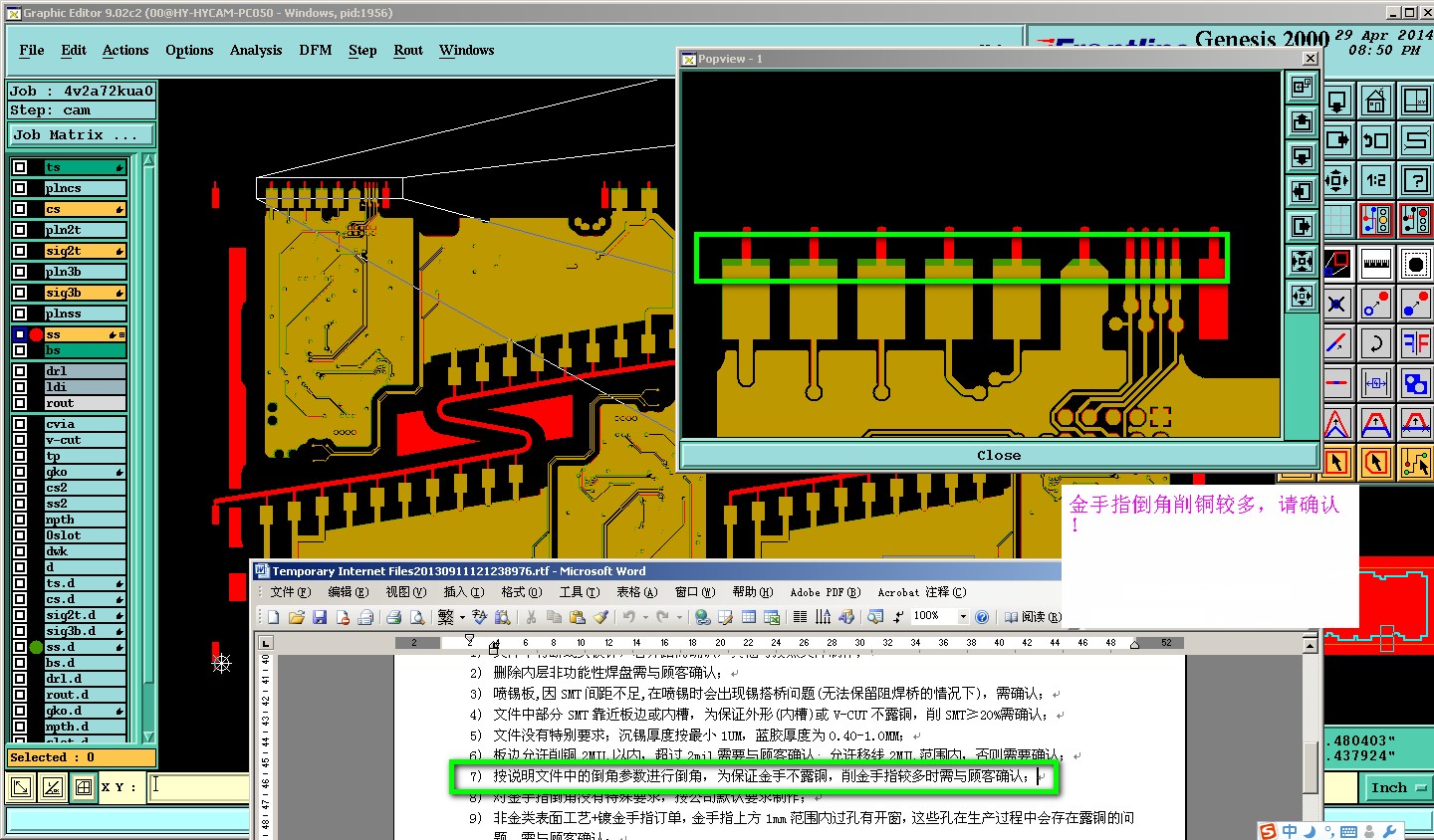1434x840 pixels.
Task: Open the 繁 conversion dropdown arrow in Word
Action: 462,617
